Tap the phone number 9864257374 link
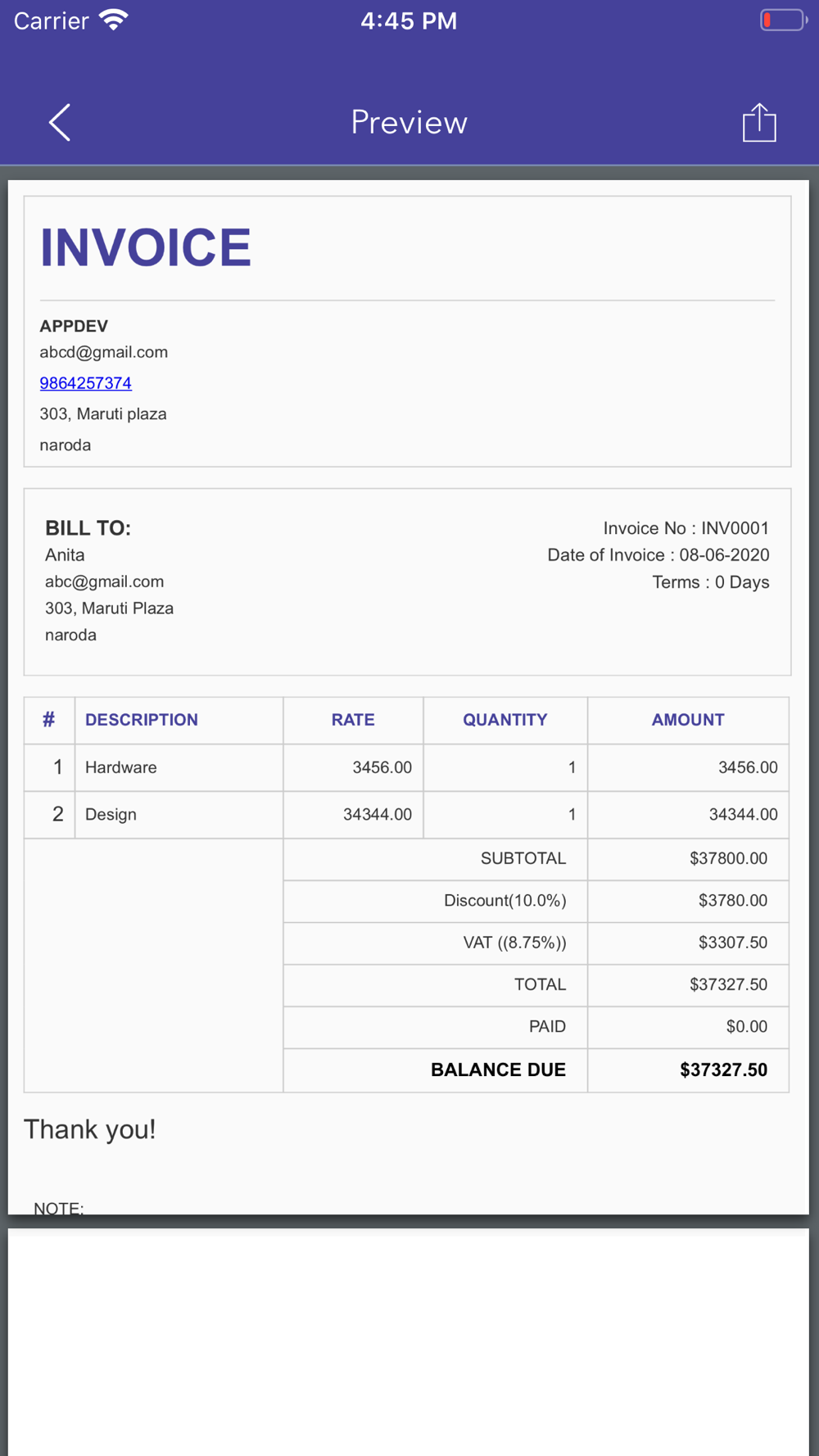819x1456 pixels. click(x=86, y=383)
